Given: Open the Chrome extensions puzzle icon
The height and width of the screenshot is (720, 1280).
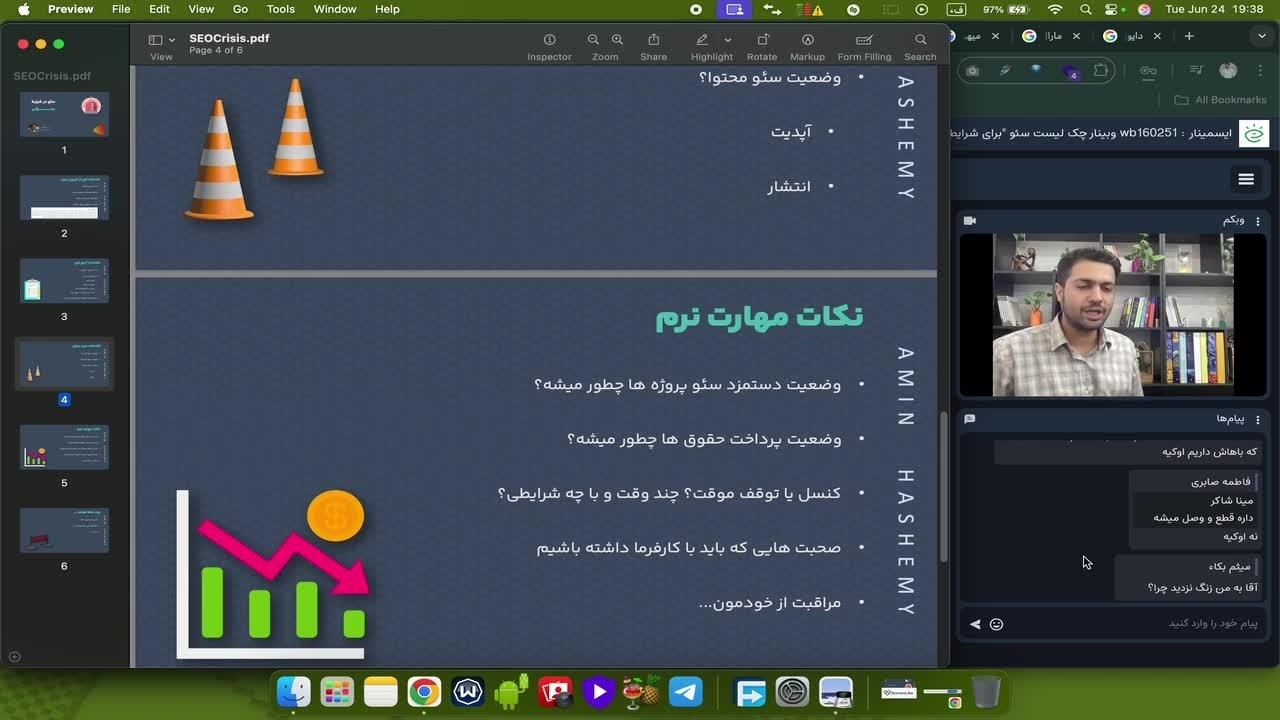Looking at the screenshot, I should coord(1101,70).
